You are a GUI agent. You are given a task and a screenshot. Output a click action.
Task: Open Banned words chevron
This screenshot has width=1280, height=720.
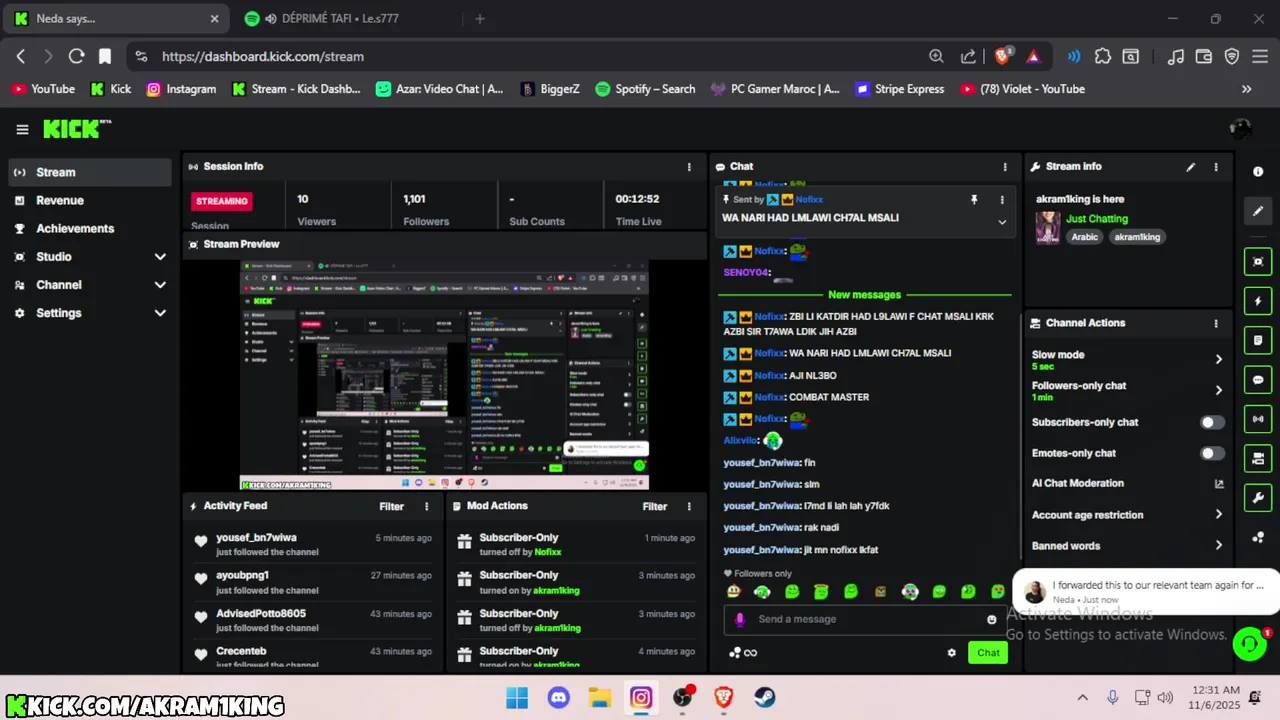coord(1218,546)
